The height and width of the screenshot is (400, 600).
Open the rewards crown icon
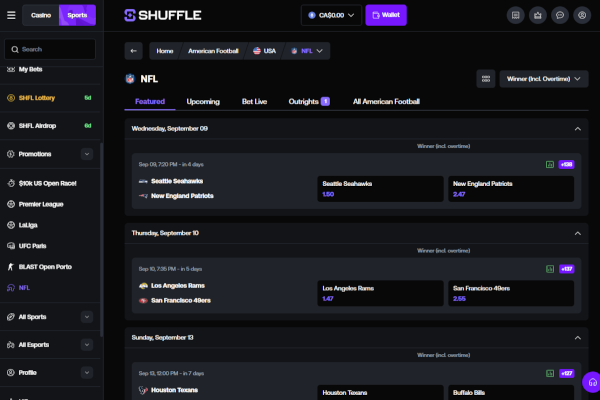click(x=538, y=15)
